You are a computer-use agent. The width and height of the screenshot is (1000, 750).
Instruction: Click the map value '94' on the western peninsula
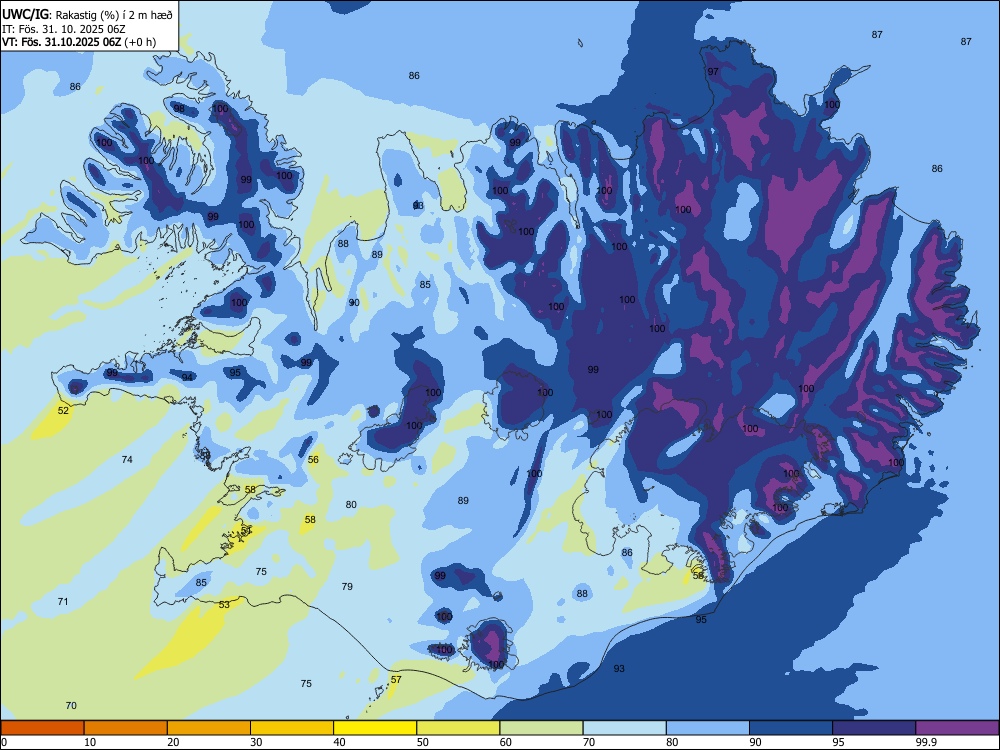[187, 378]
